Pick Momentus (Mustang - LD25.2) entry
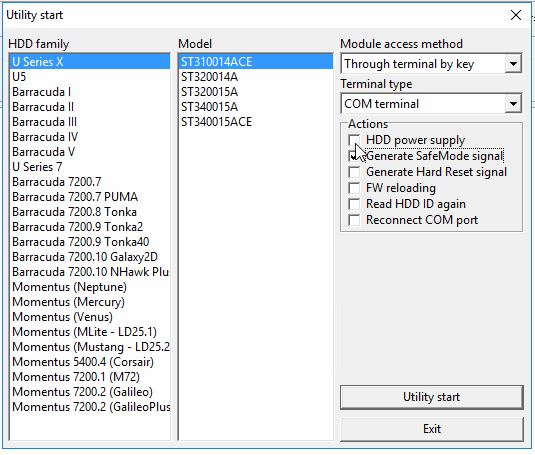535x455 pixels. 90,347
